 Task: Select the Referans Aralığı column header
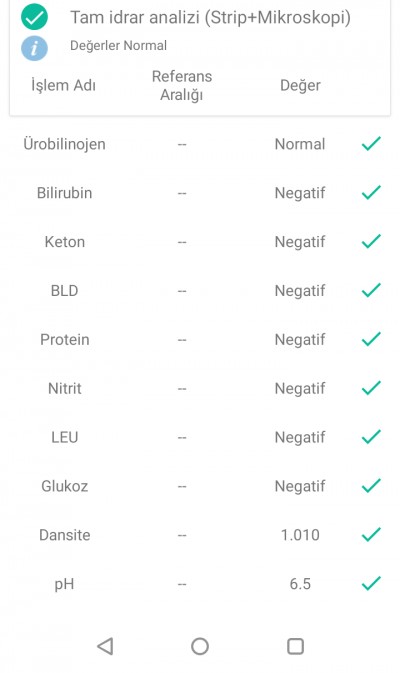[182, 85]
